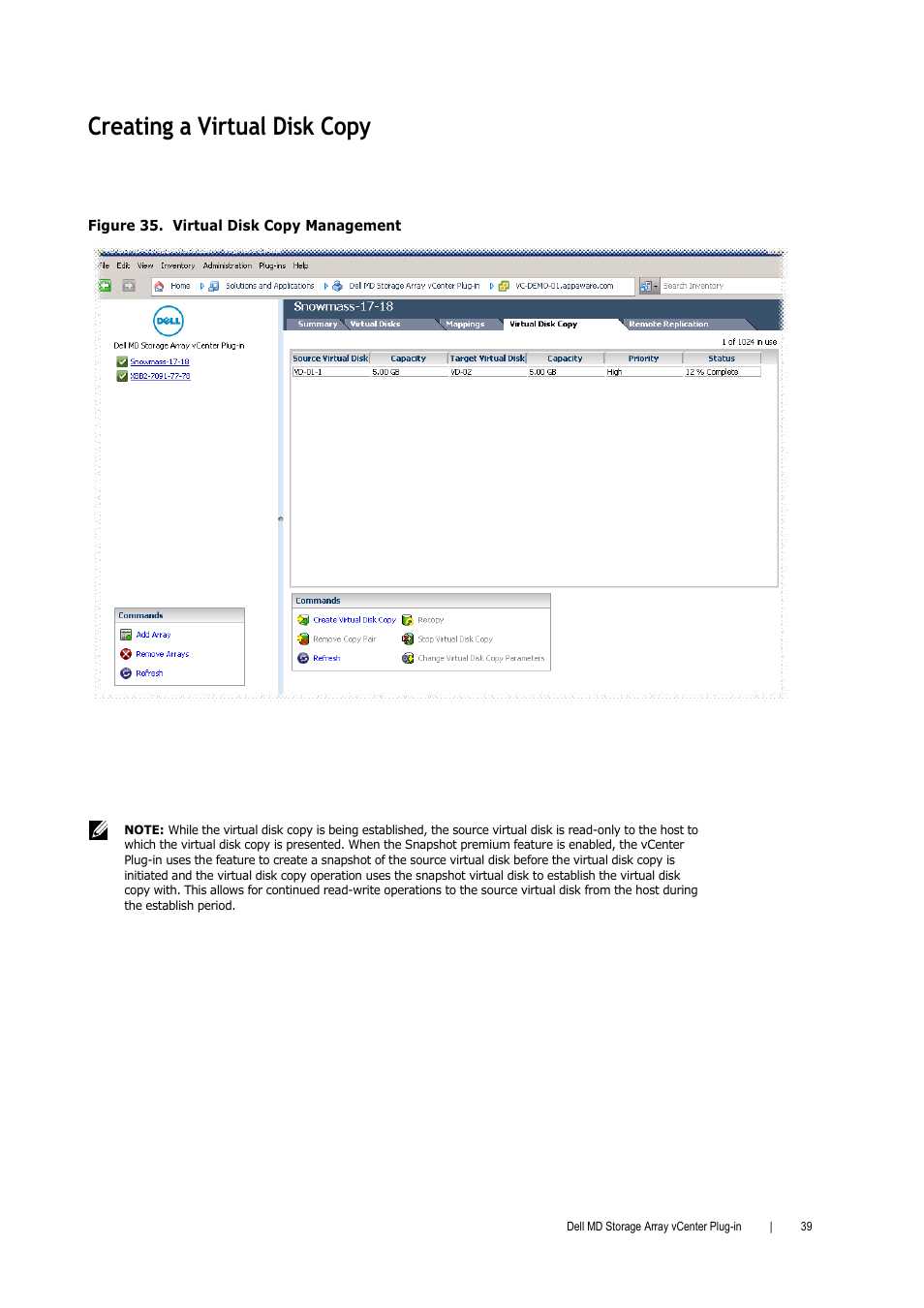
Task: Open the View menu
Action: [145, 265]
